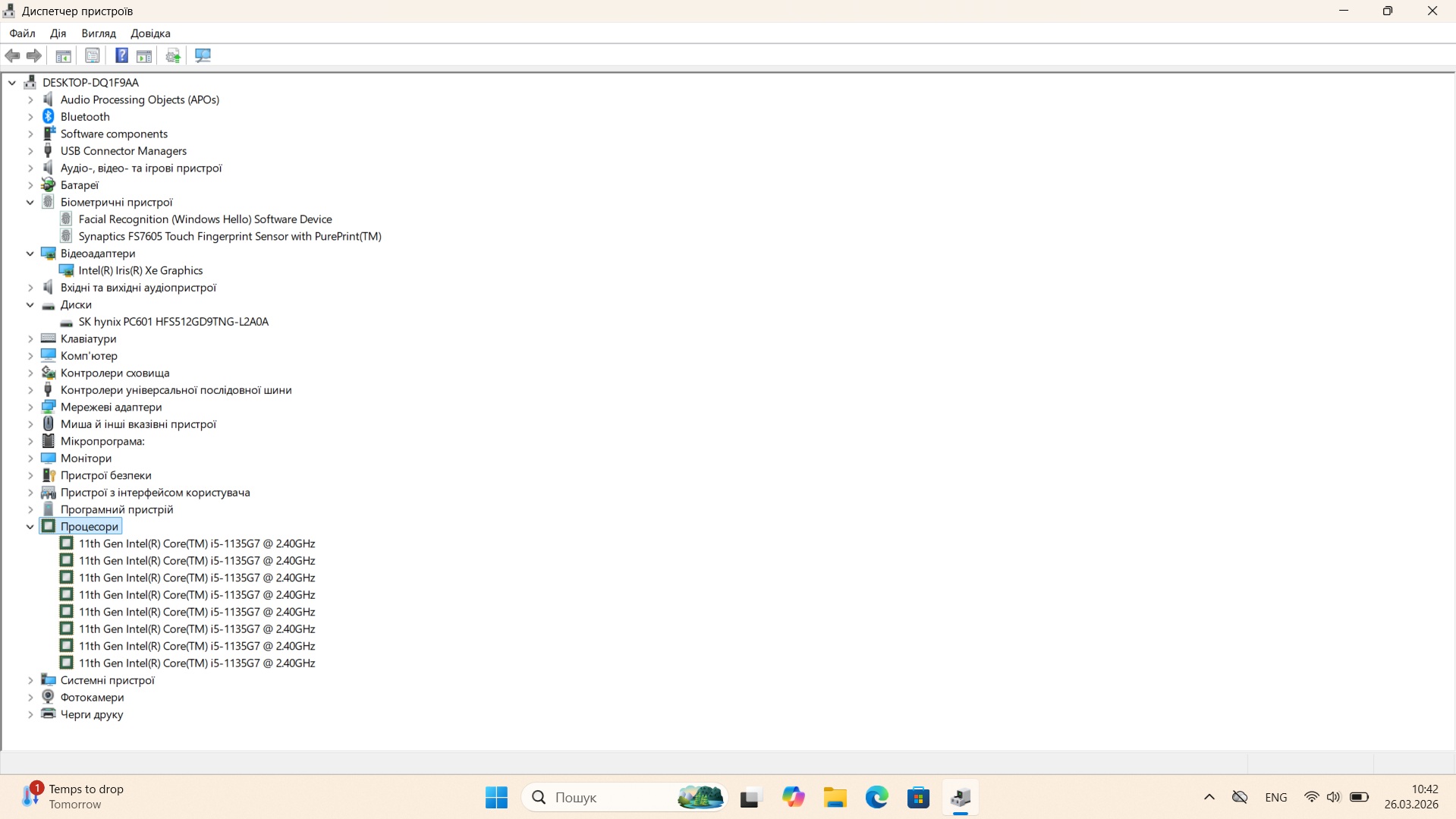Viewport: 1456px width, 819px height.
Task: Open File Explorer from the taskbar
Action: tap(835, 798)
